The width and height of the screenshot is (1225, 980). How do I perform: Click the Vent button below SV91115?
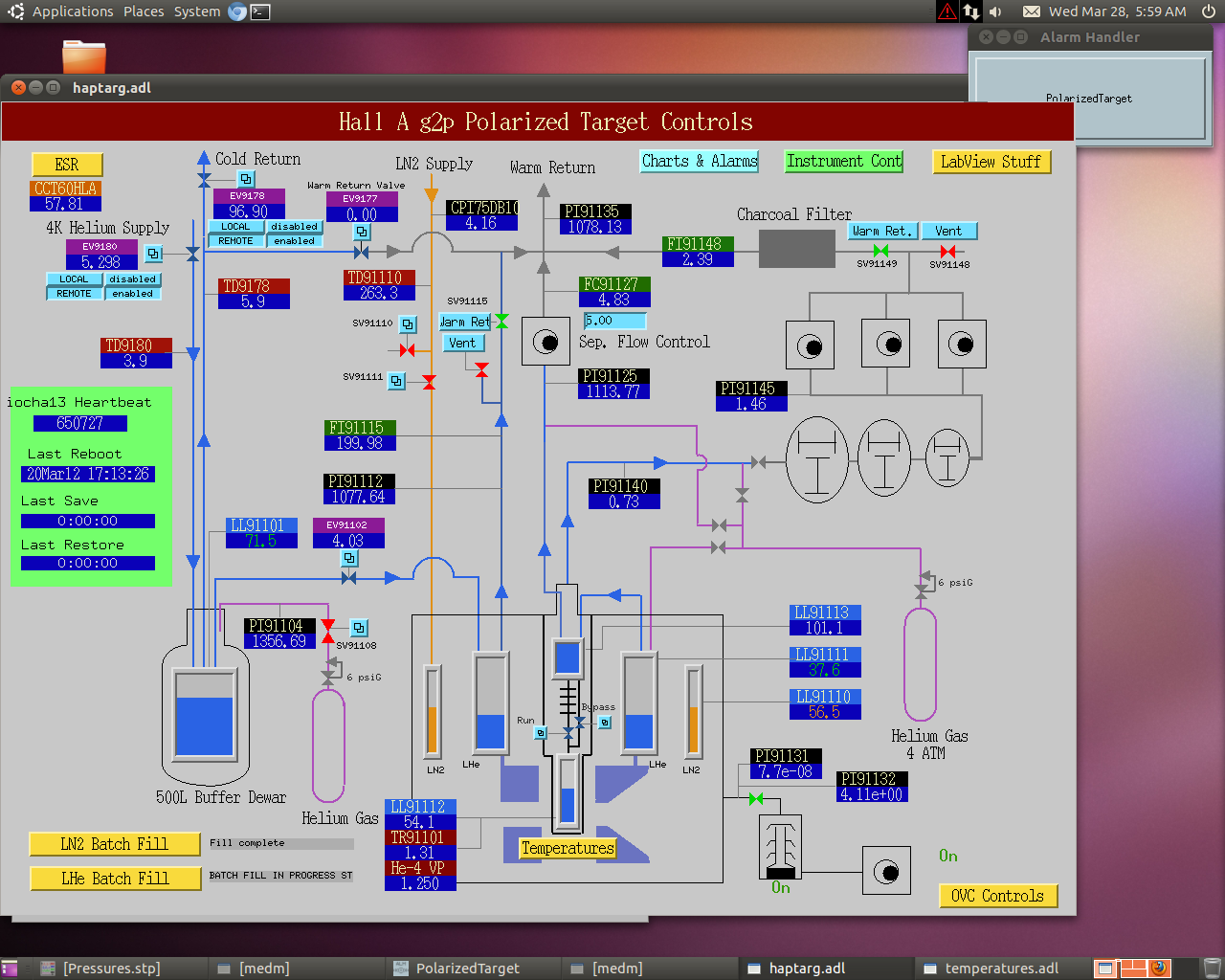click(x=463, y=344)
